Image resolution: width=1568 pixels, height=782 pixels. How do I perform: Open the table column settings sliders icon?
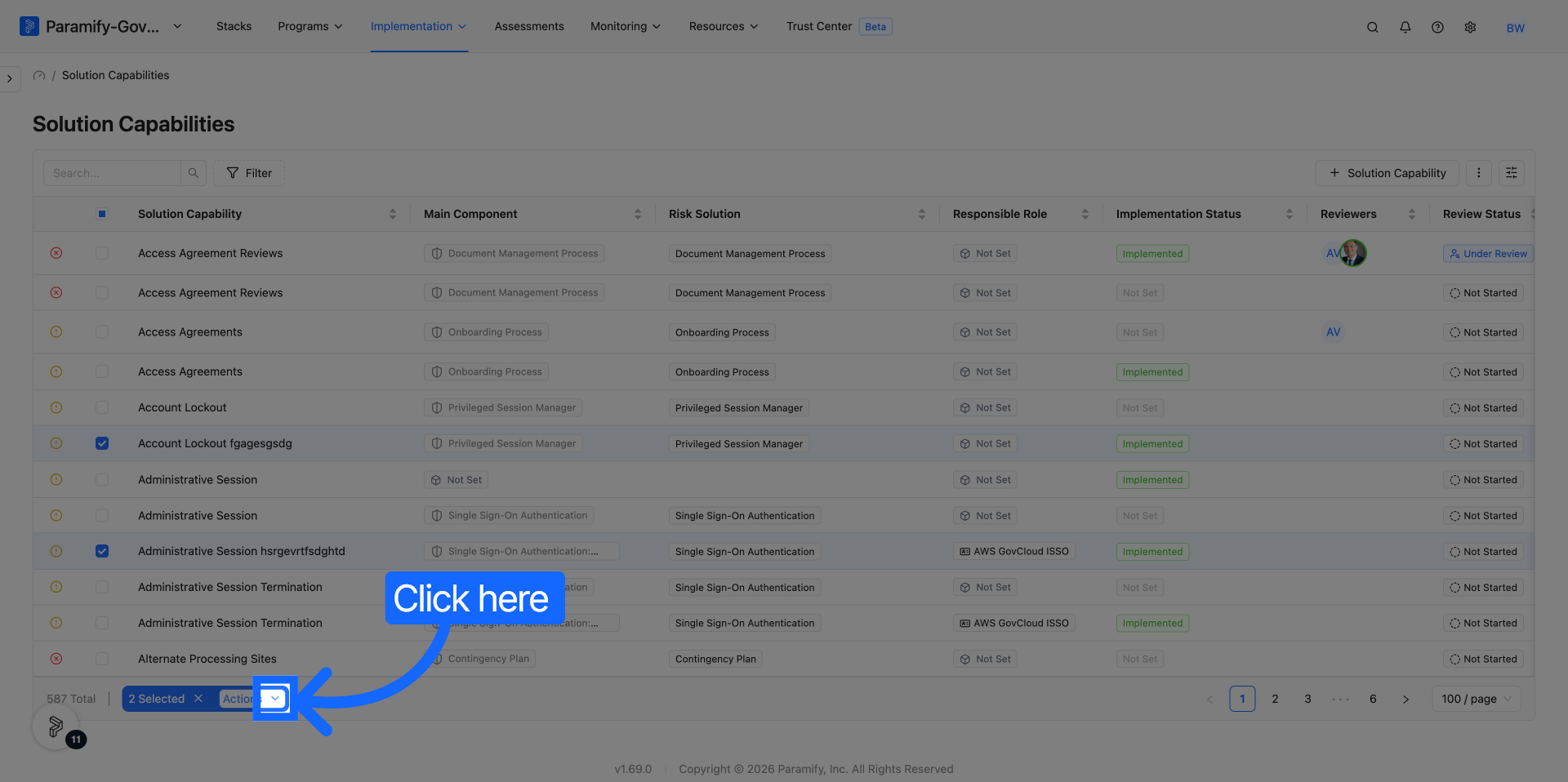pyautogui.click(x=1512, y=173)
